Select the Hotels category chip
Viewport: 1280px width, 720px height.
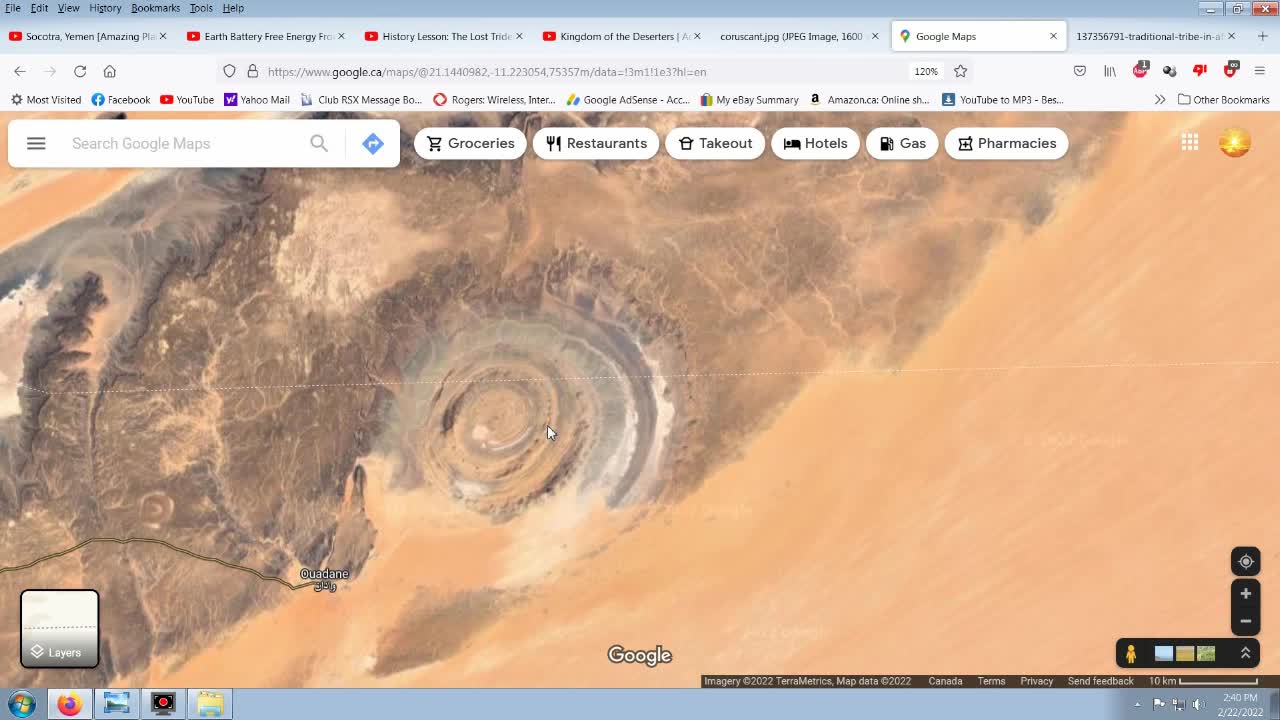tap(815, 143)
